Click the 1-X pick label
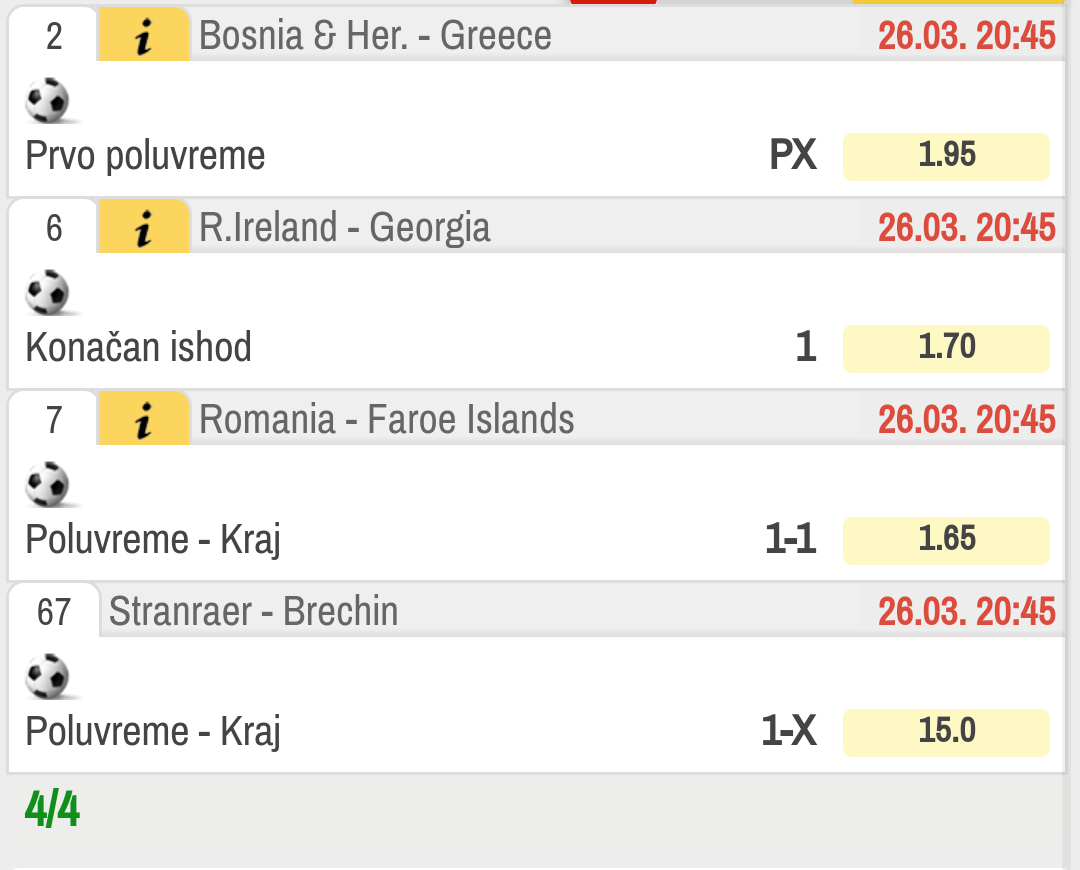Image resolution: width=1080 pixels, height=870 pixels. (789, 732)
